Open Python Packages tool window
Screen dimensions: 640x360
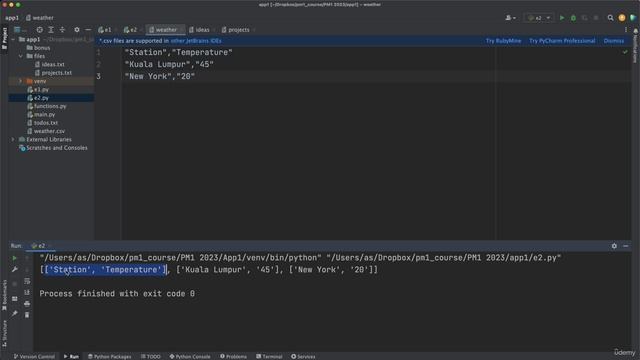click(x=110, y=356)
